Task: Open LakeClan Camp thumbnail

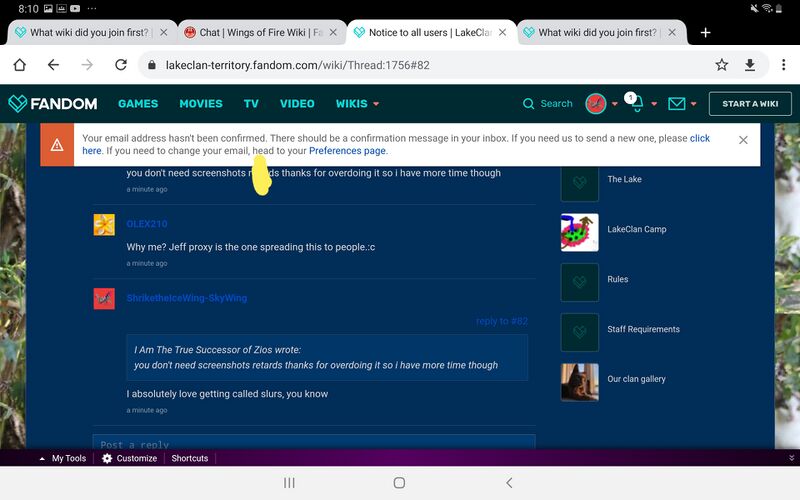Action: coord(580,230)
